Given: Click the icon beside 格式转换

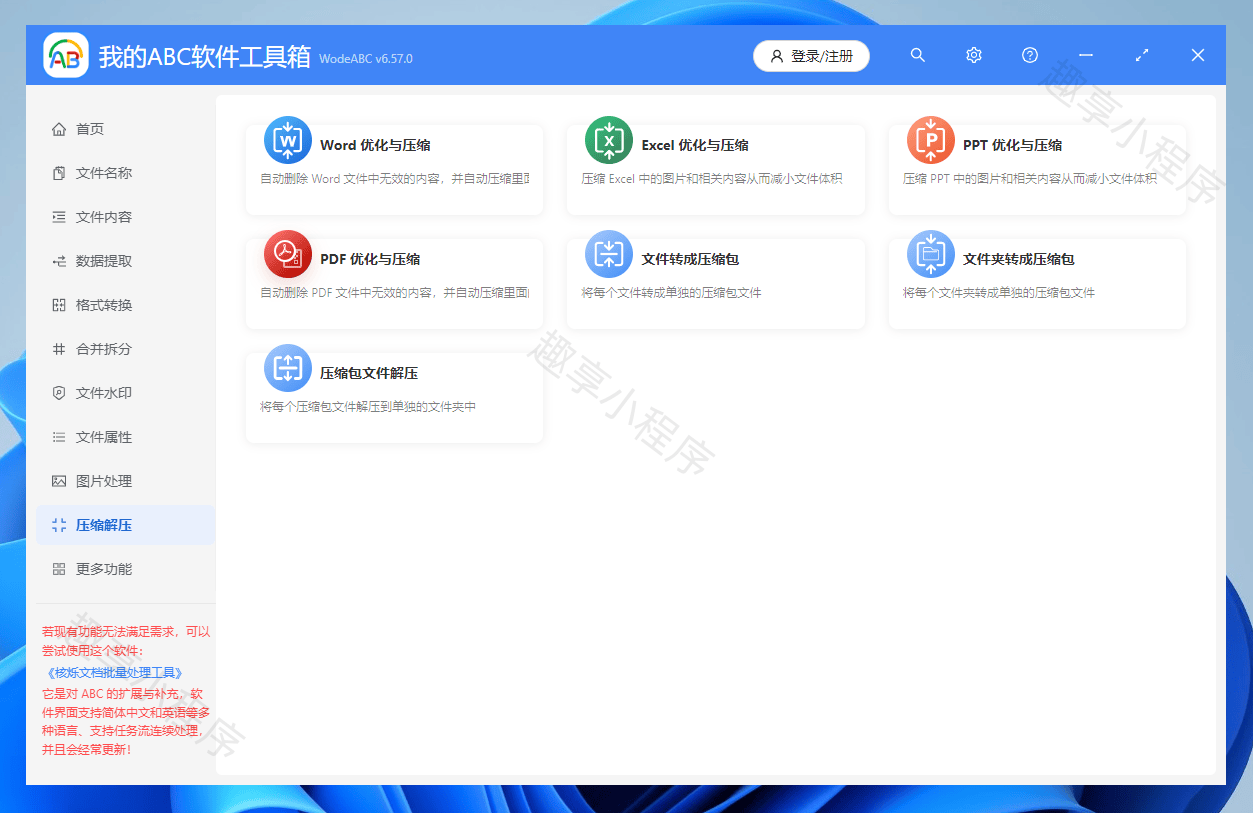Looking at the screenshot, I should (x=59, y=305).
